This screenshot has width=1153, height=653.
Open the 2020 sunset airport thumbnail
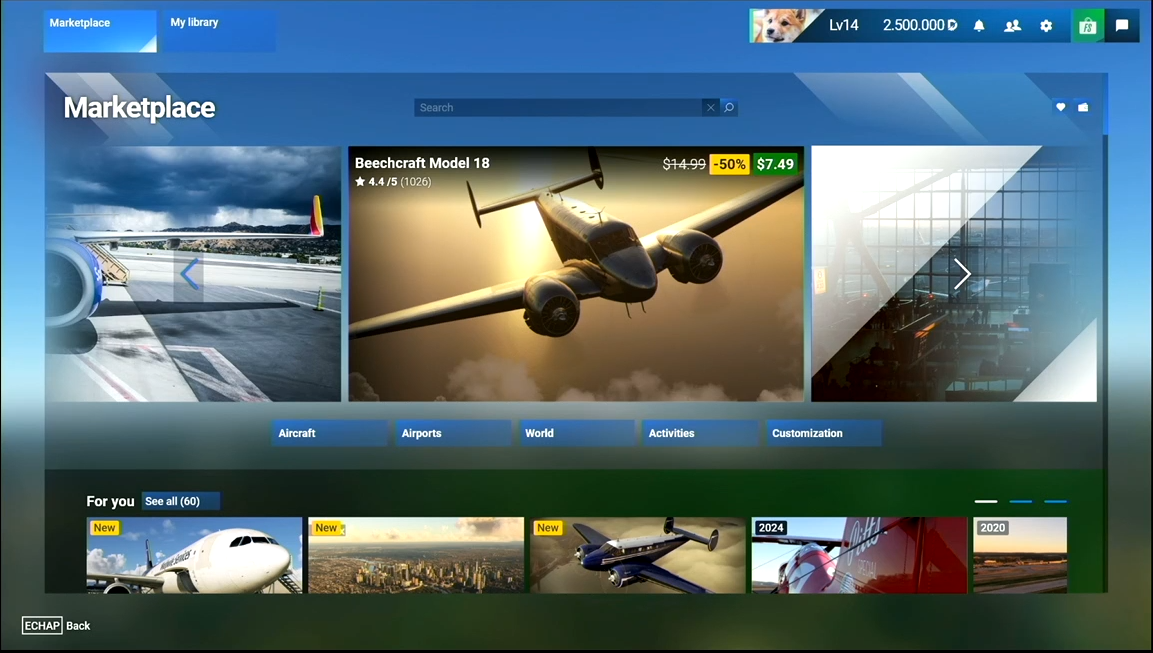point(1020,555)
